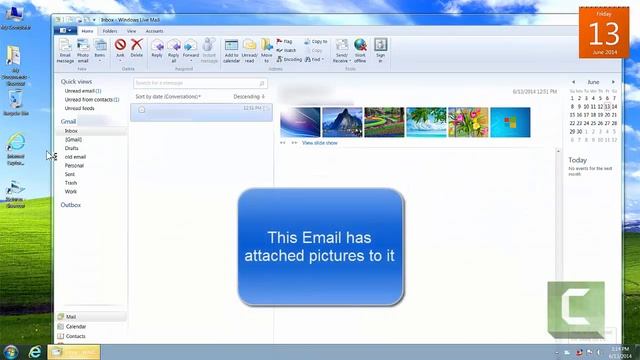640x360 pixels.
Task: Create a new Photo email
Action: [83, 51]
